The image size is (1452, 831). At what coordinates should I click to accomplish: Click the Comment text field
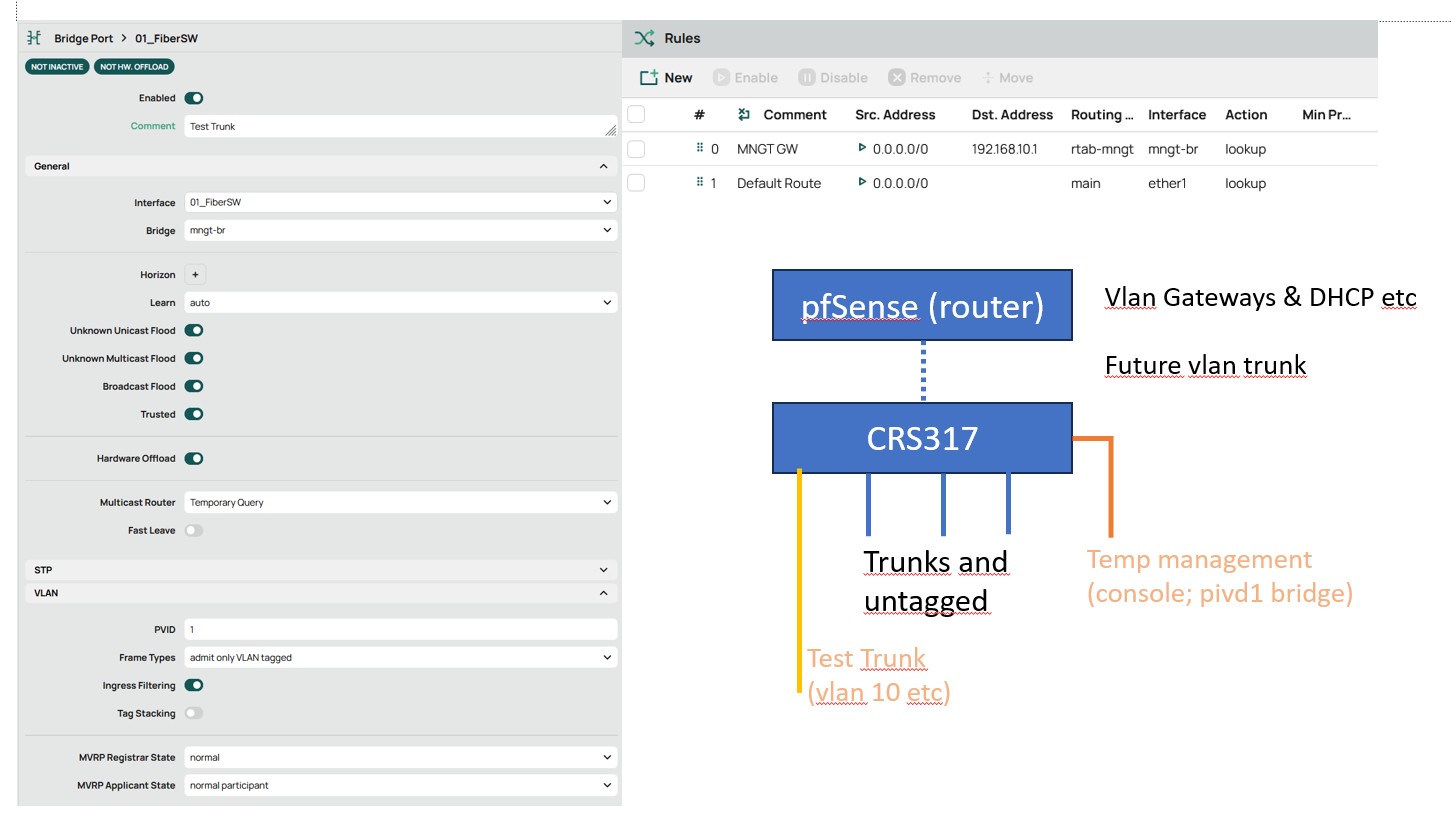[401, 126]
